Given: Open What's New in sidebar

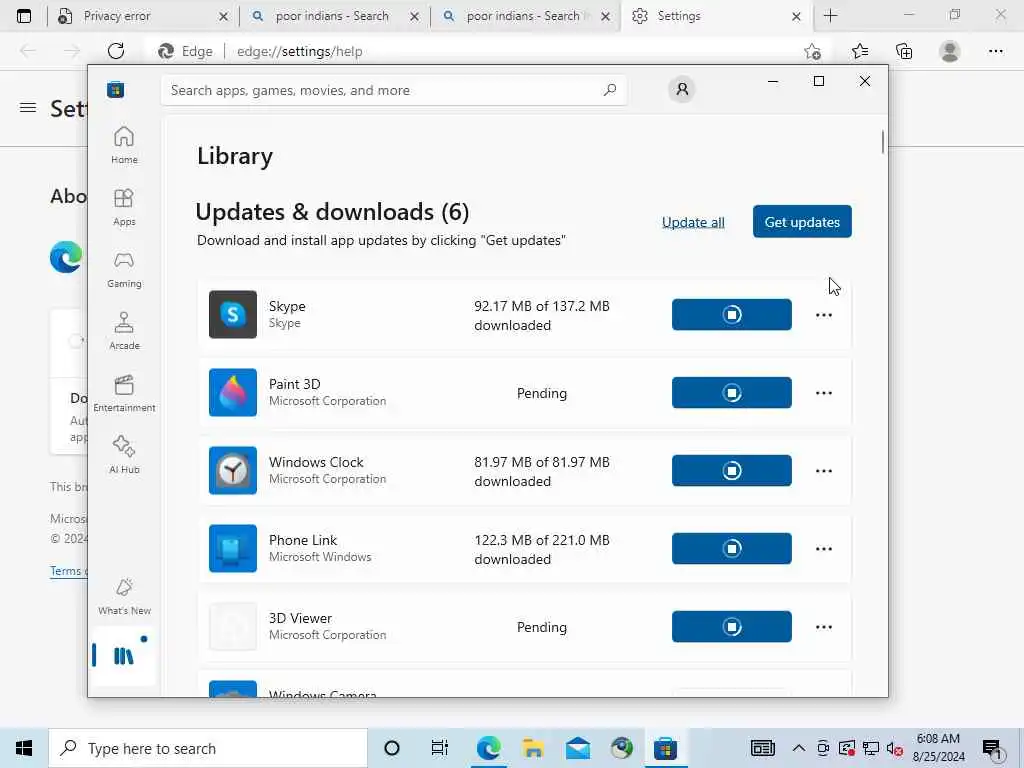Looking at the screenshot, I should pyautogui.click(x=124, y=596).
